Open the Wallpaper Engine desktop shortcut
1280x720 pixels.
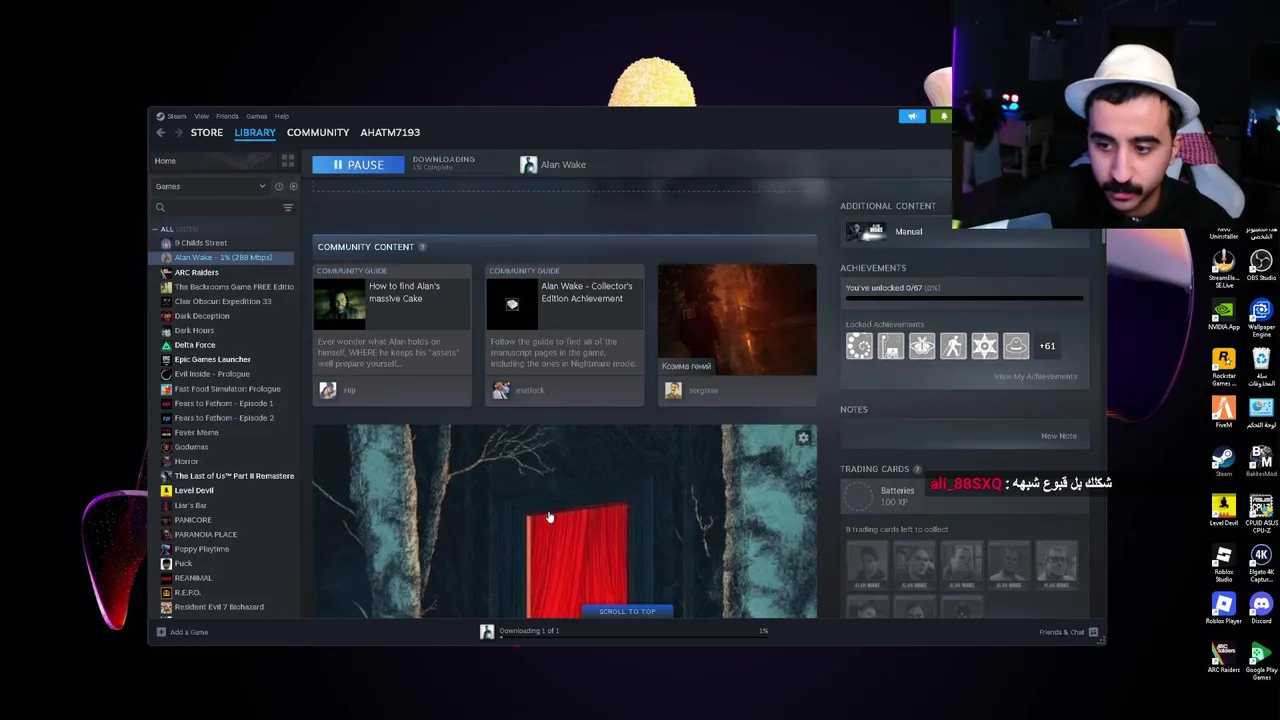[1261, 317]
